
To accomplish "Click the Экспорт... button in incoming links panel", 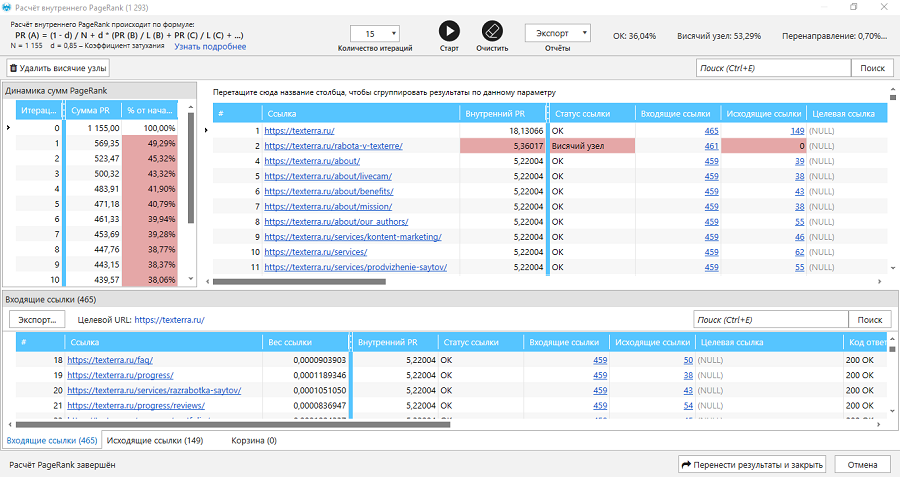I will [x=37, y=320].
